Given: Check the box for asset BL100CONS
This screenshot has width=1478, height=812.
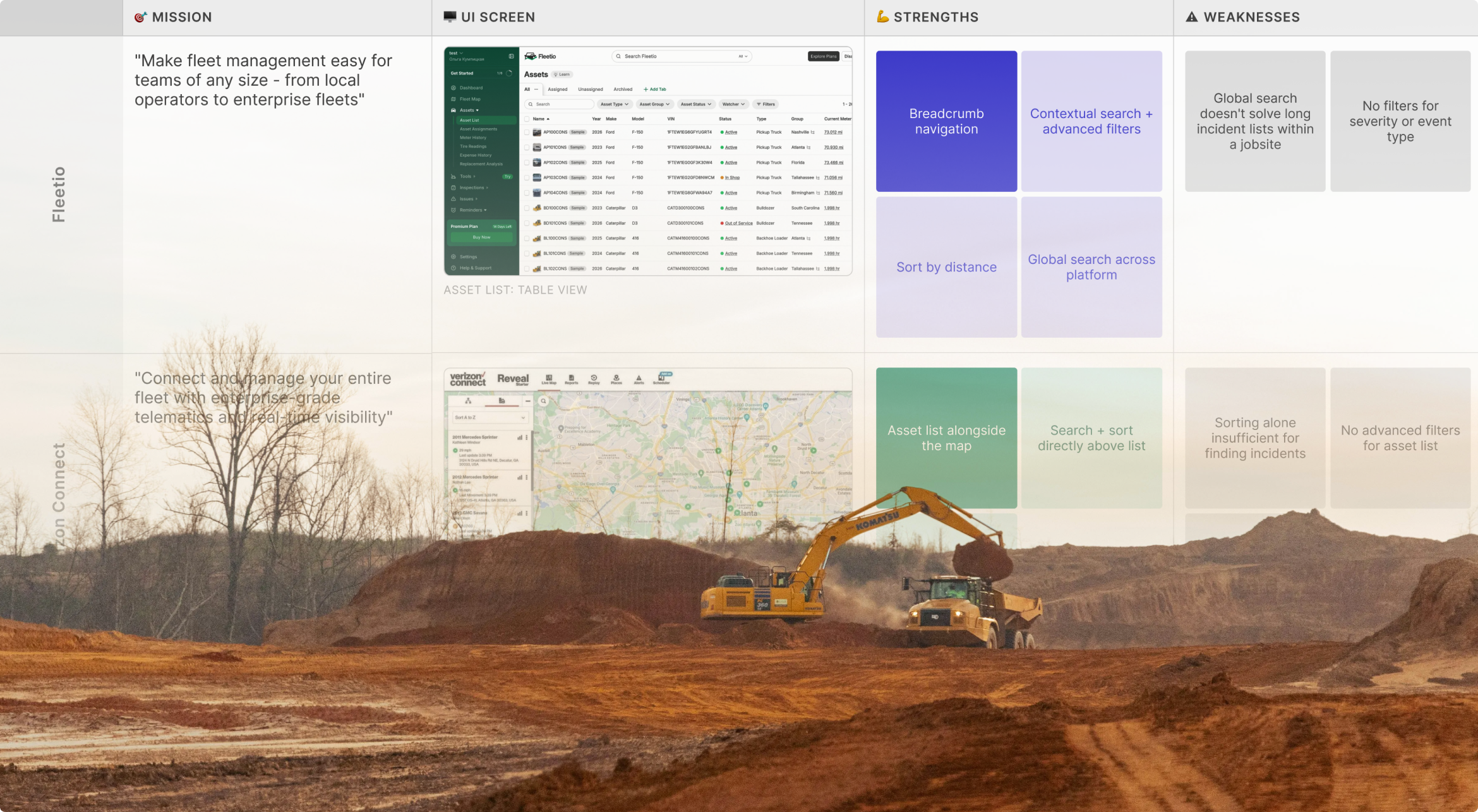Looking at the screenshot, I should tap(527, 239).
